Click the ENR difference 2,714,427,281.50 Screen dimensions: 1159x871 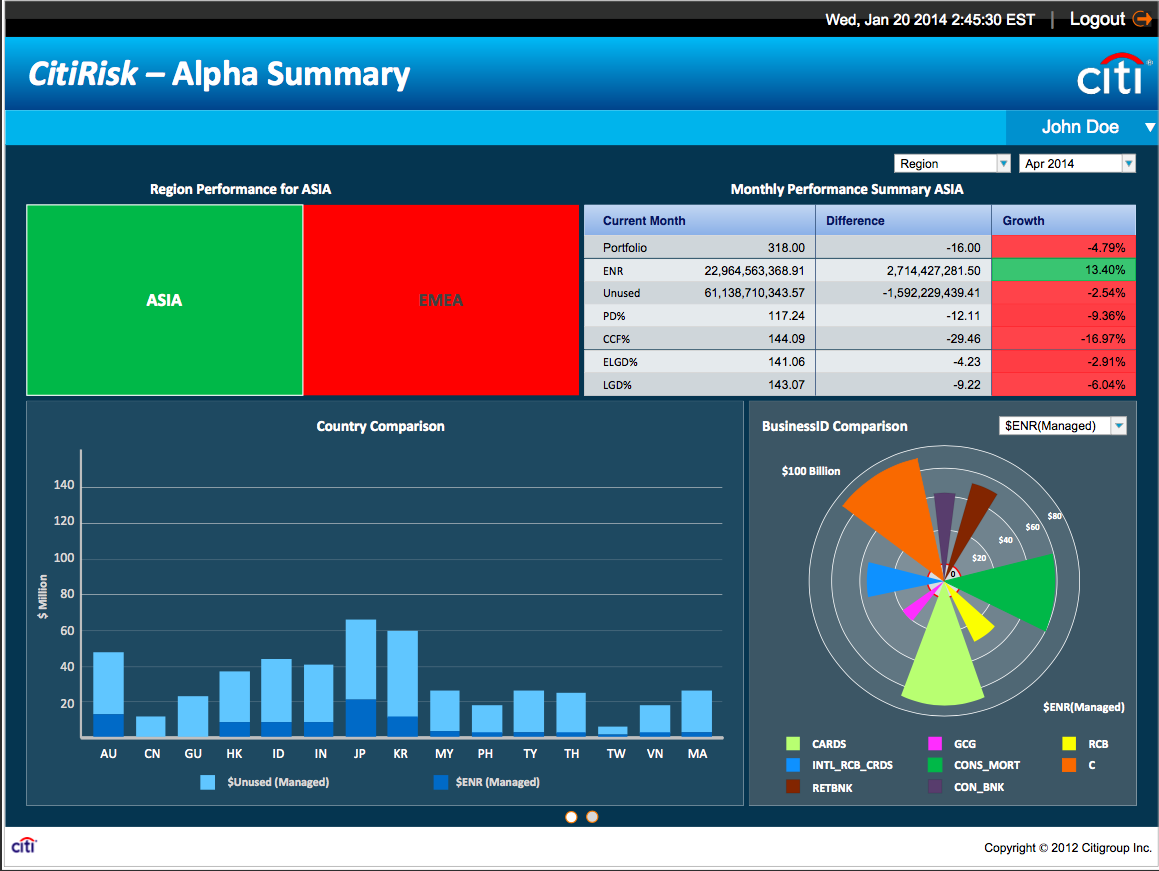tap(934, 271)
